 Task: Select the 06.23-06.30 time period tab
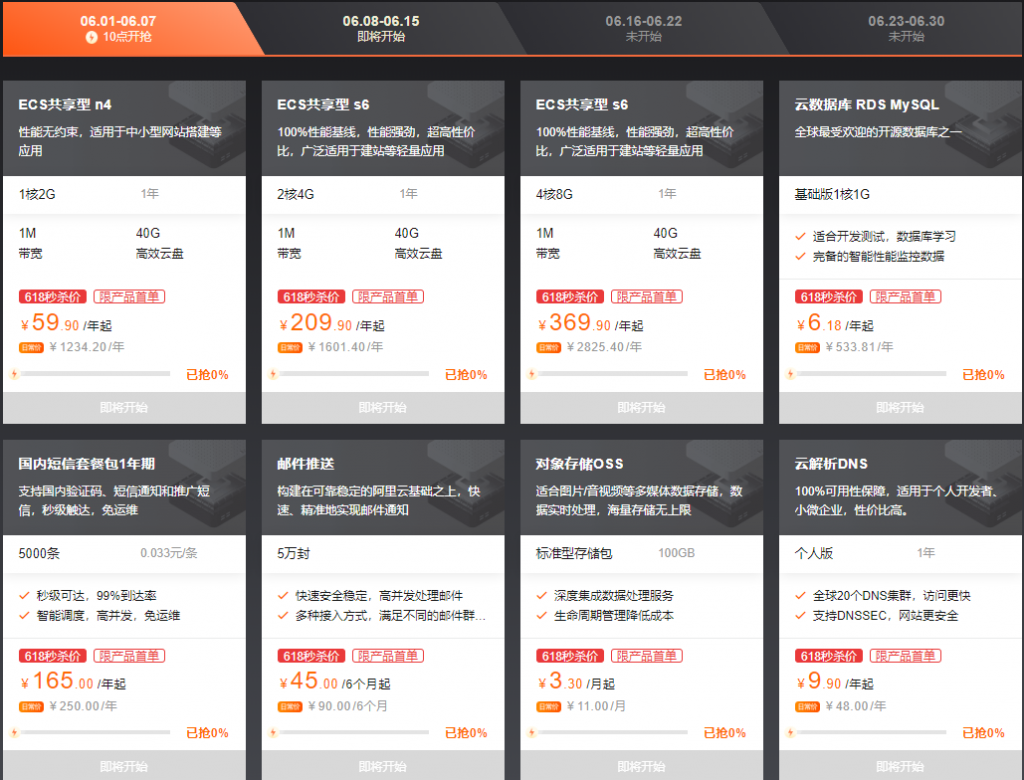point(906,28)
